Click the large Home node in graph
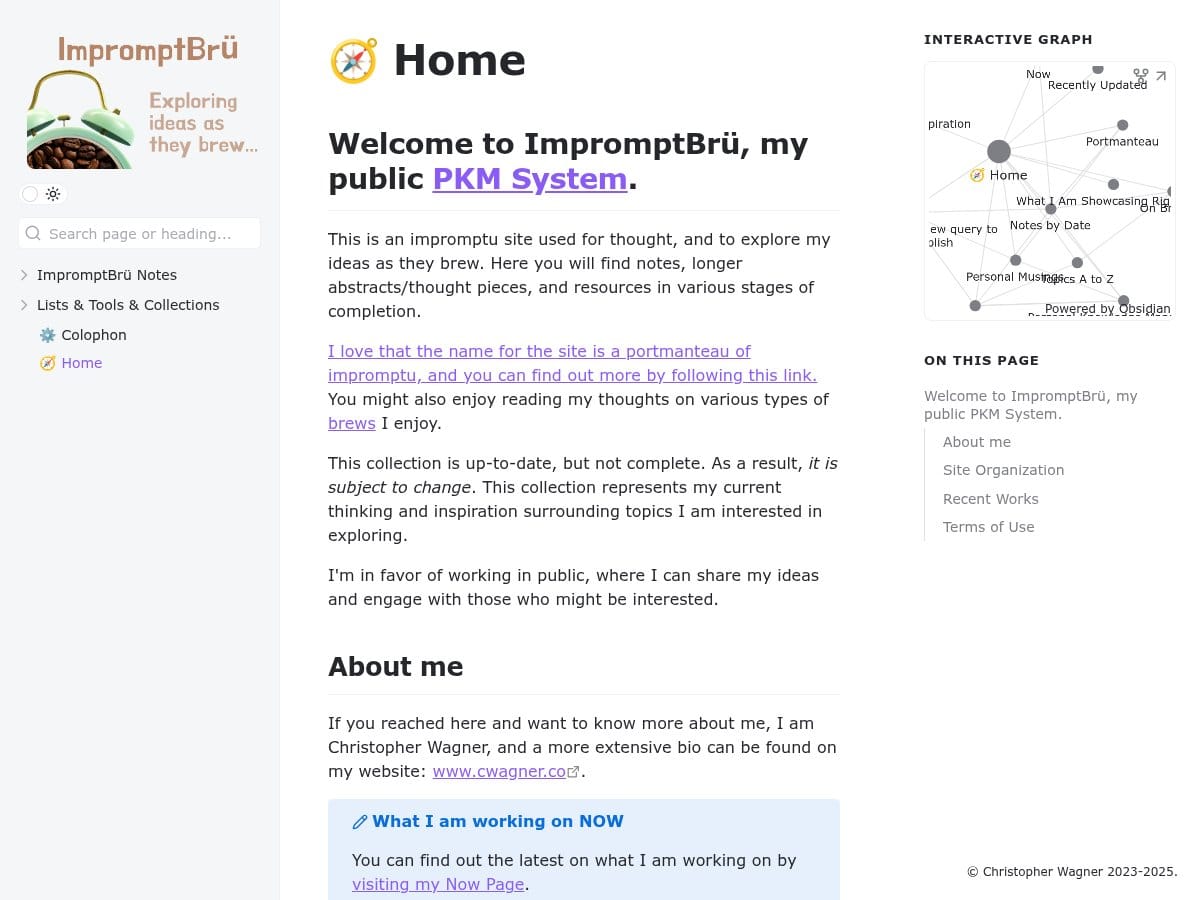The height and width of the screenshot is (900, 1200). 998,152
